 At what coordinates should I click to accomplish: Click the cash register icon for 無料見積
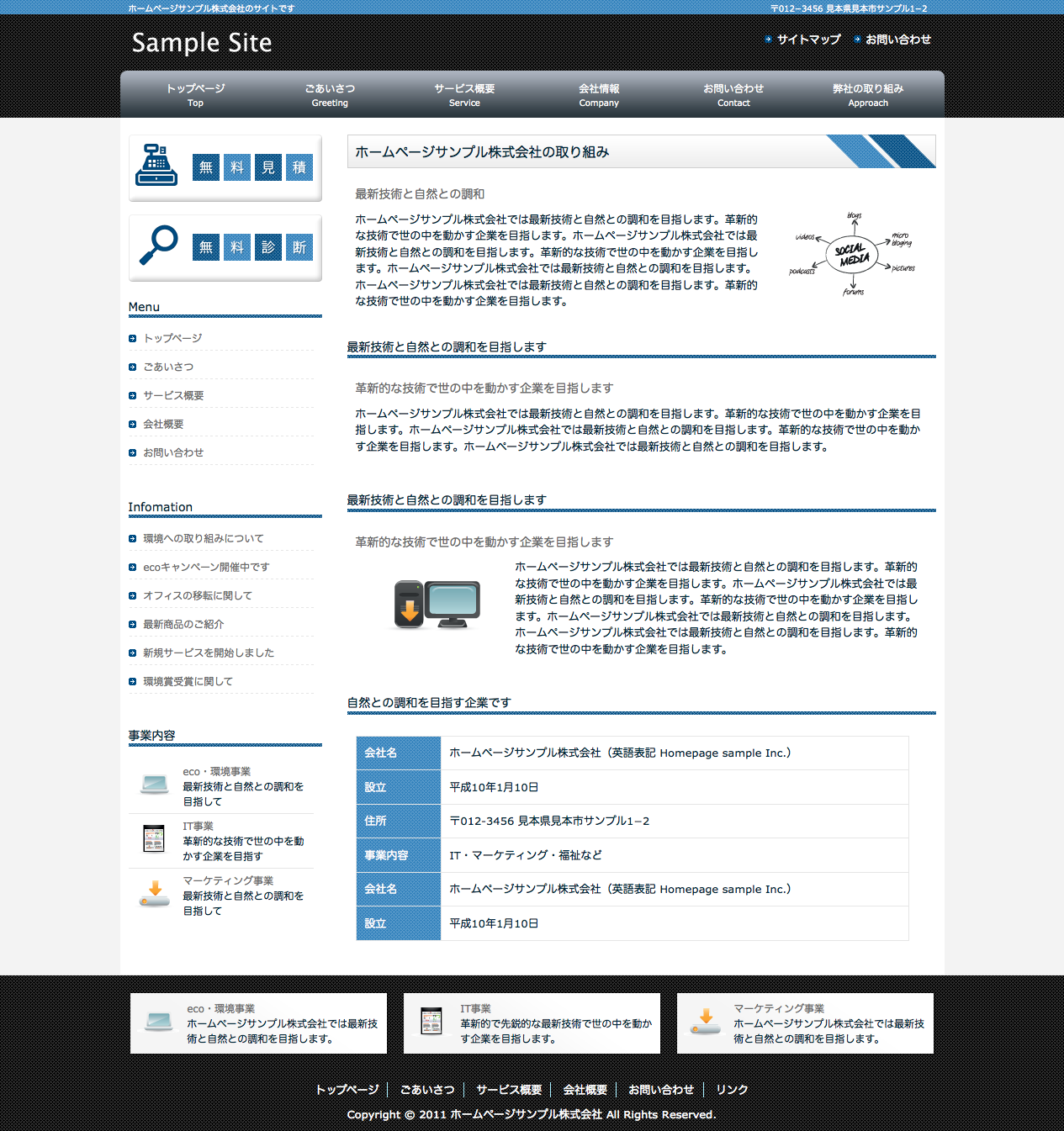(x=156, y=166)
